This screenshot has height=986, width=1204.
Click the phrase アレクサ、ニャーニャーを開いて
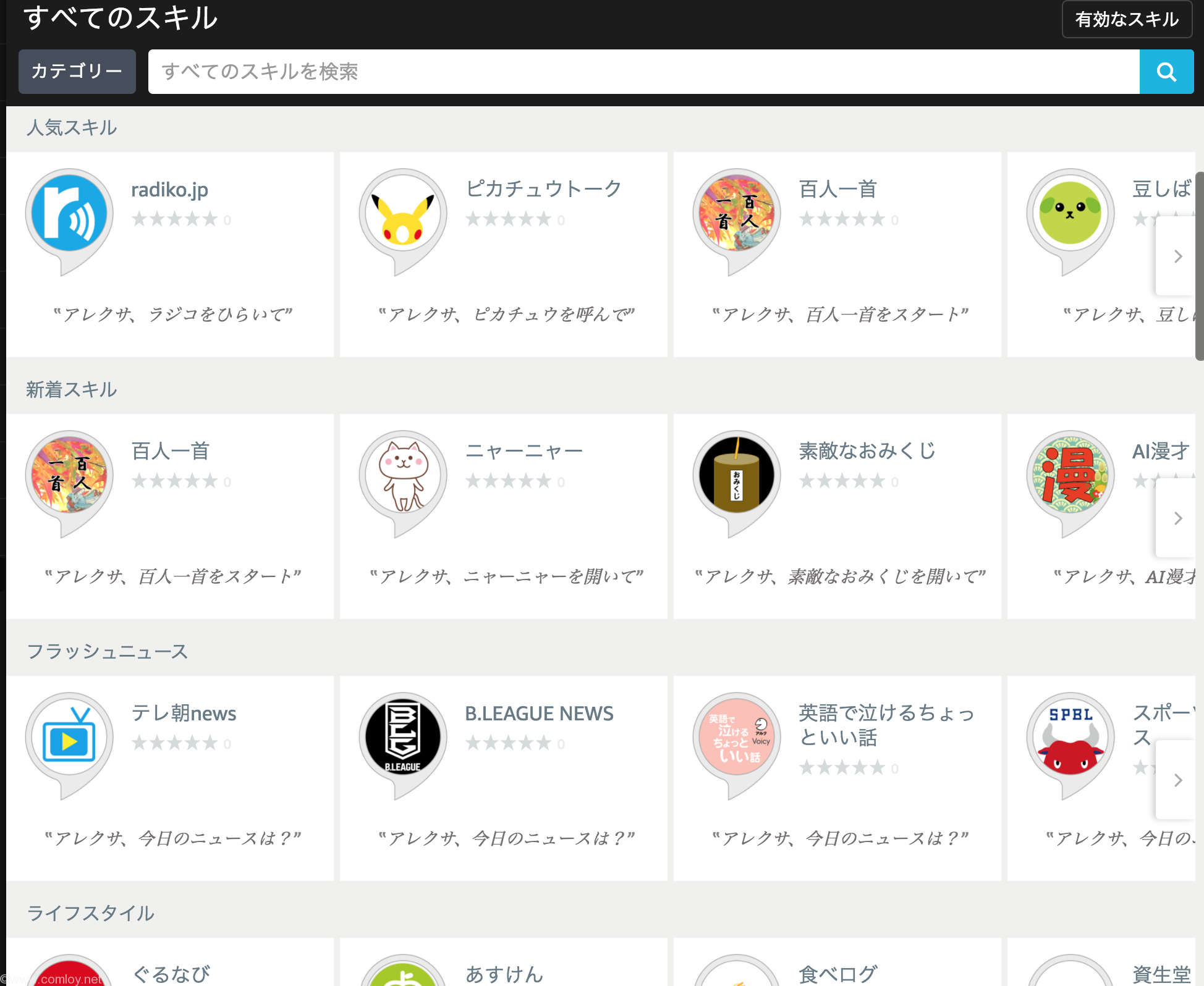[506, 576]
